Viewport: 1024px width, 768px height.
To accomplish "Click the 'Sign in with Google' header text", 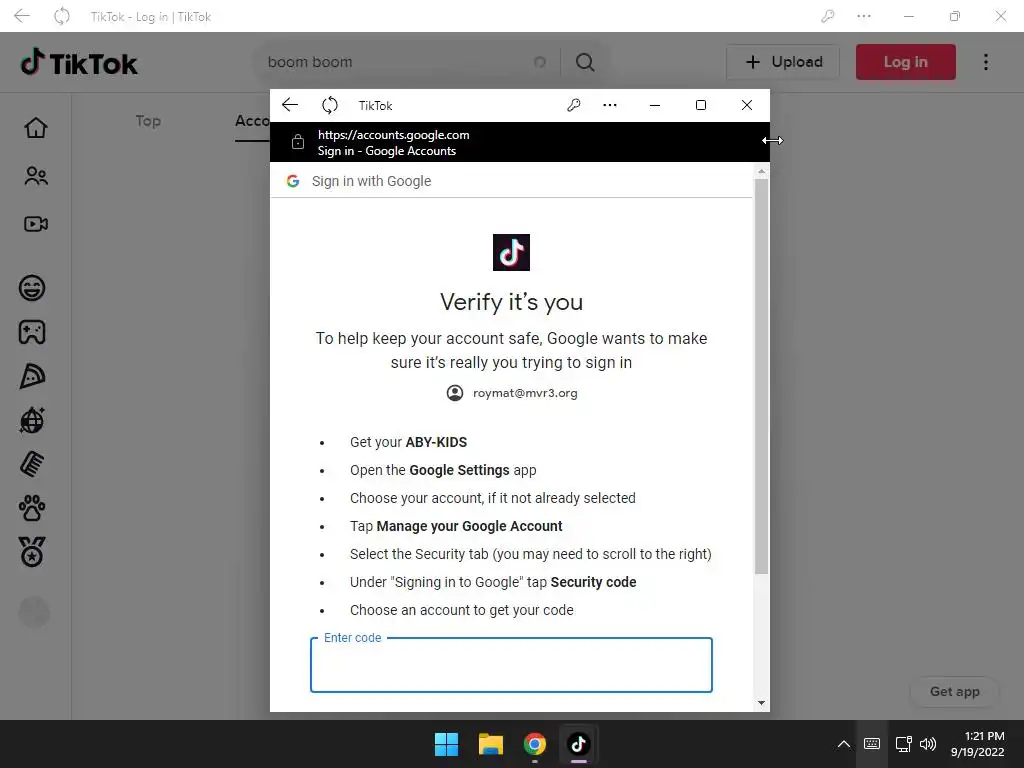I will [372, 181].
